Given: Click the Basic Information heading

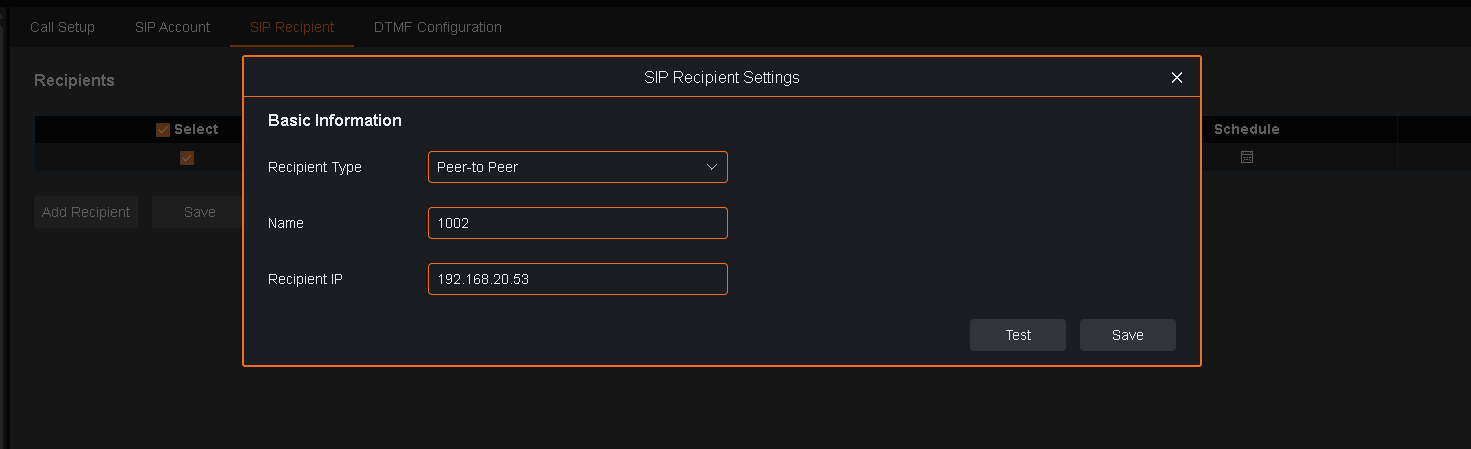Looking at the screenshot, I should click(x=335, y=120).
